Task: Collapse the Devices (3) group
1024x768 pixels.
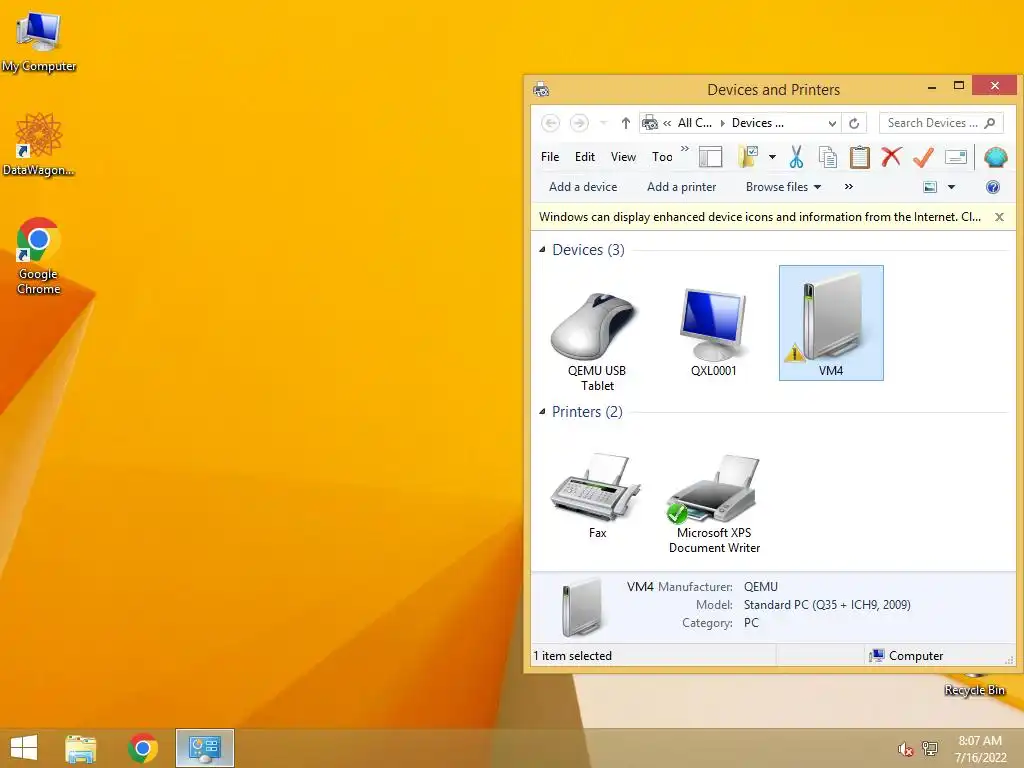Action: pyautogui.click(x=542, y=249)
